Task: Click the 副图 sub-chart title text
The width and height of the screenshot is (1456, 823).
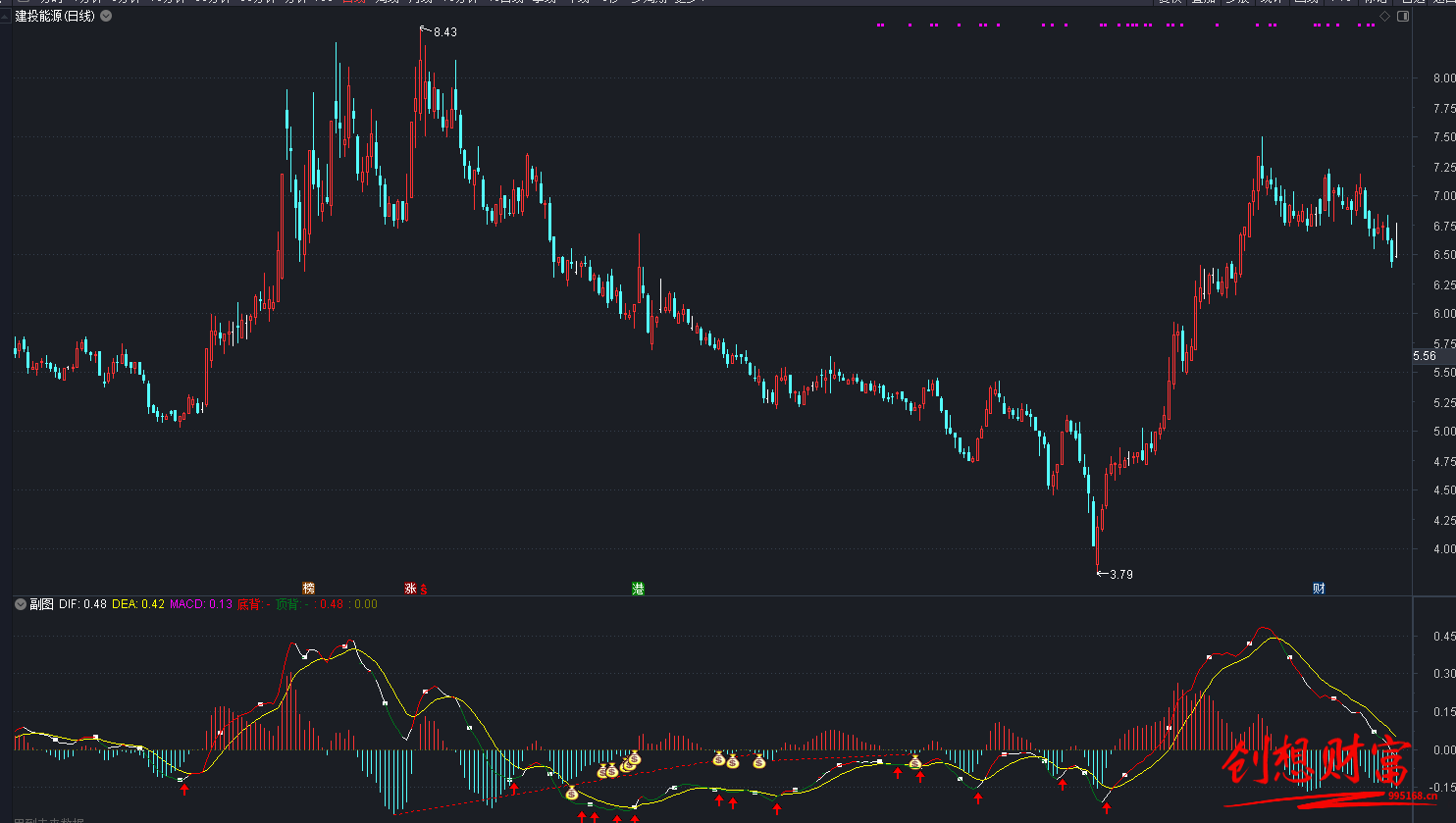Action: click(x=41, y=604)
